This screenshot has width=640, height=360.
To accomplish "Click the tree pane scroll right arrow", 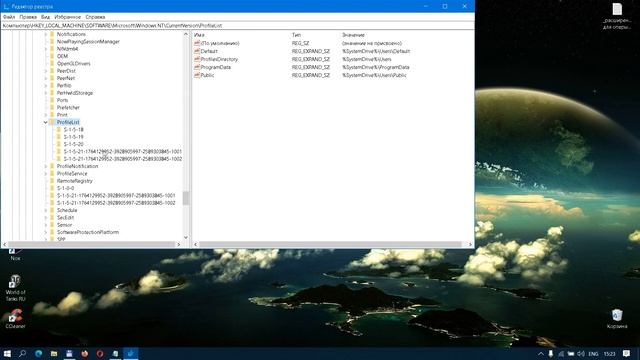I will (x=178, y=244).
